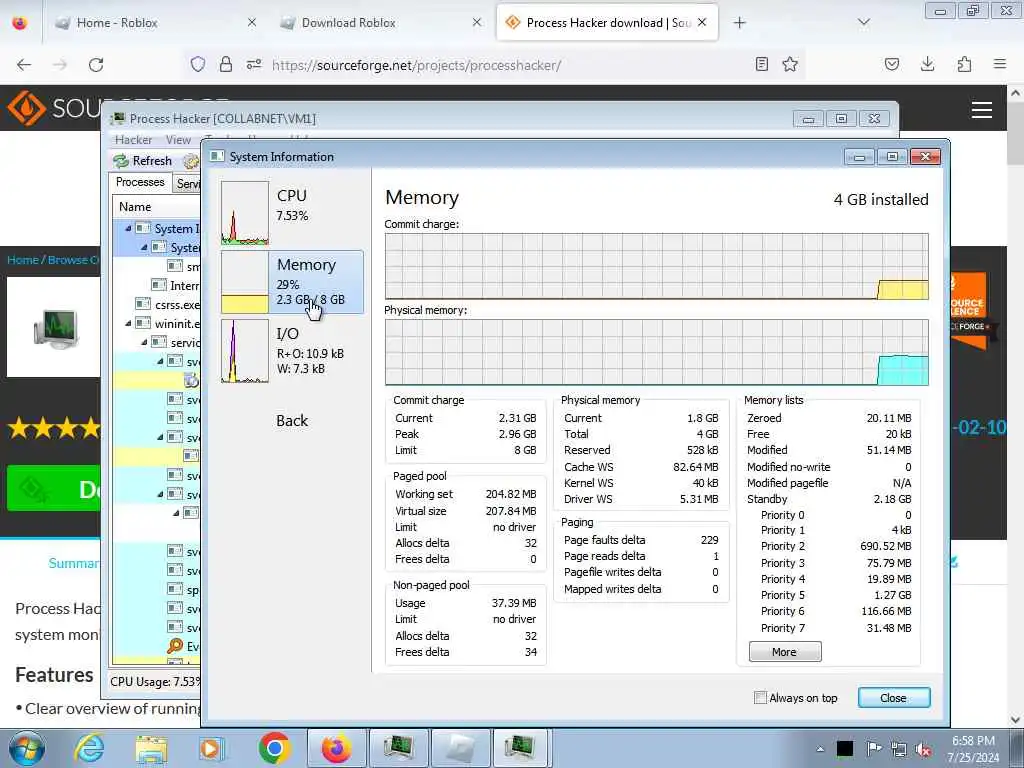Open the Hacker menu in Process Hacker
Image resolution: width=1024 pixels, height=768 pixels.
pos(133,140)
